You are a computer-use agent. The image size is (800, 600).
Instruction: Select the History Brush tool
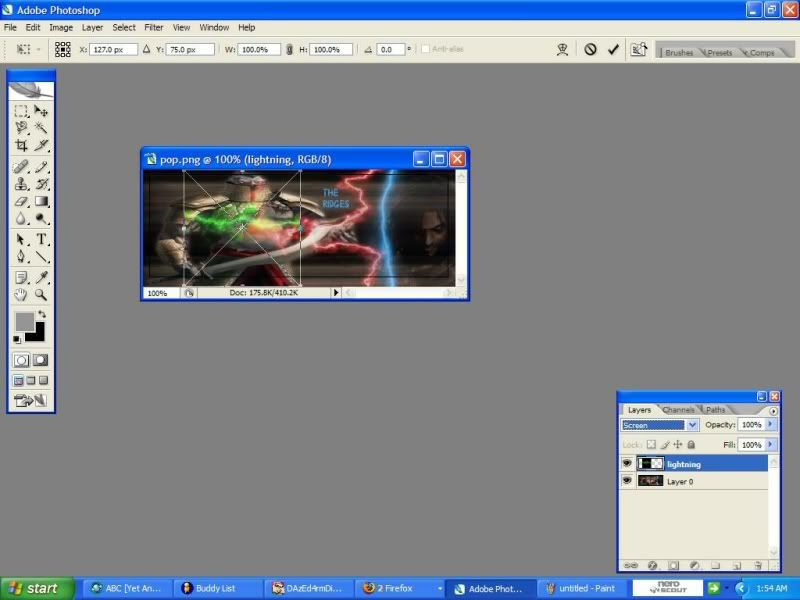(41, 184)
